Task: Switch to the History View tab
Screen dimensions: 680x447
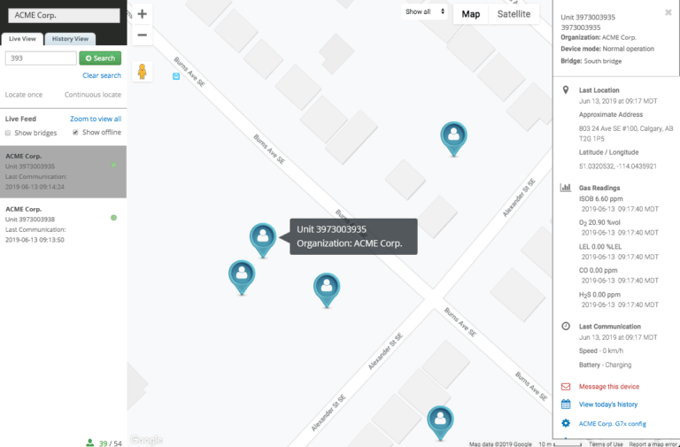Action: (x=70, y=39)
